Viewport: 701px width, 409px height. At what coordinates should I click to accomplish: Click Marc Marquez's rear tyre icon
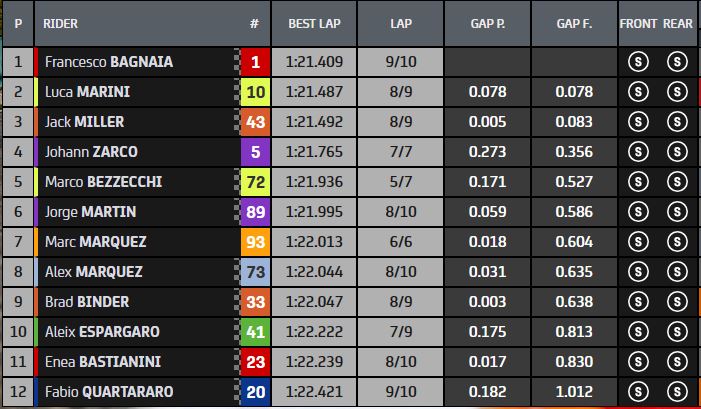(x=676, y=242)
